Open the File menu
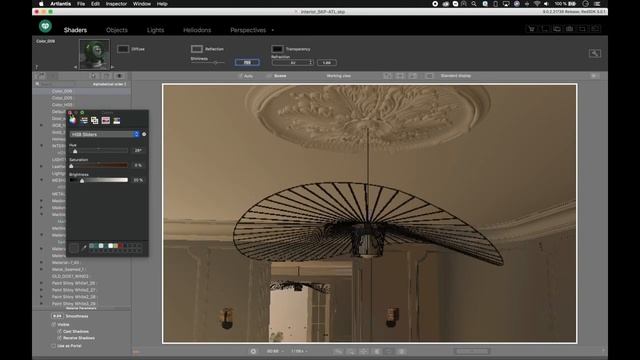Image resolution: width=640 pixels, height=360 pixels. [x=81, y=4]
